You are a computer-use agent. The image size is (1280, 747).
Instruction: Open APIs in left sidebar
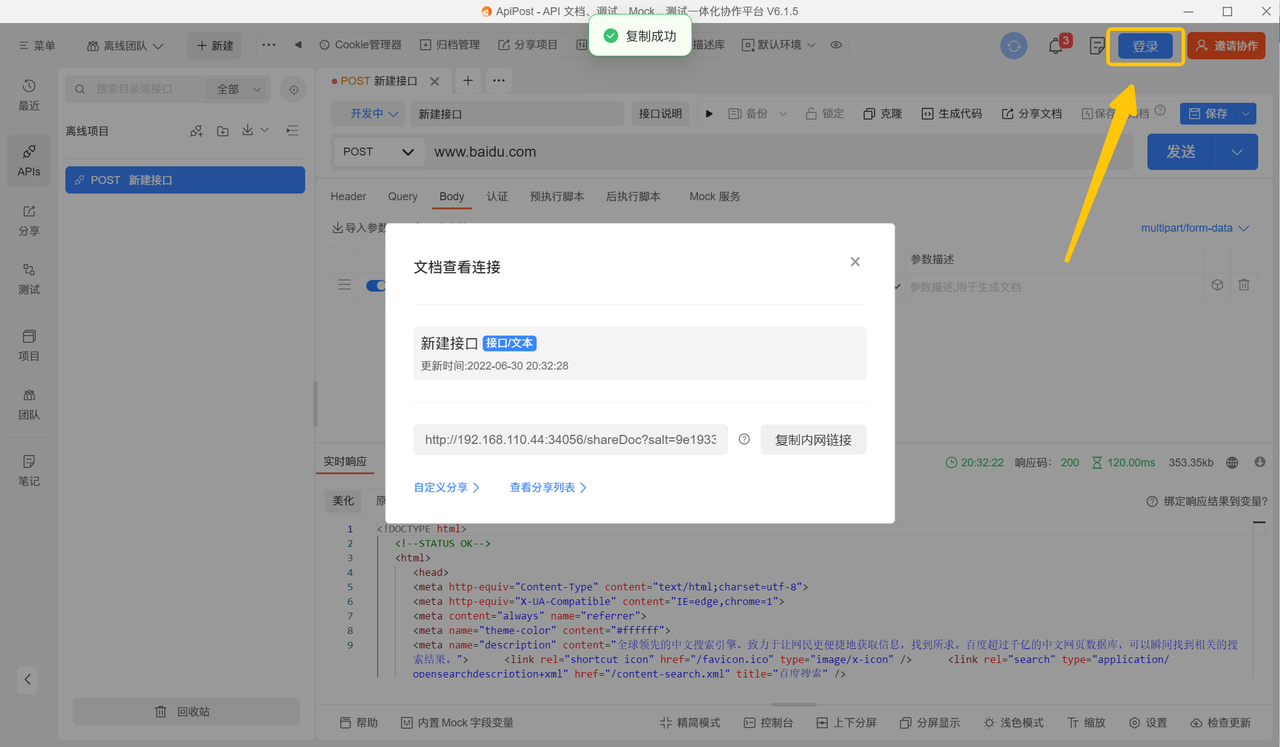(29, 161)
